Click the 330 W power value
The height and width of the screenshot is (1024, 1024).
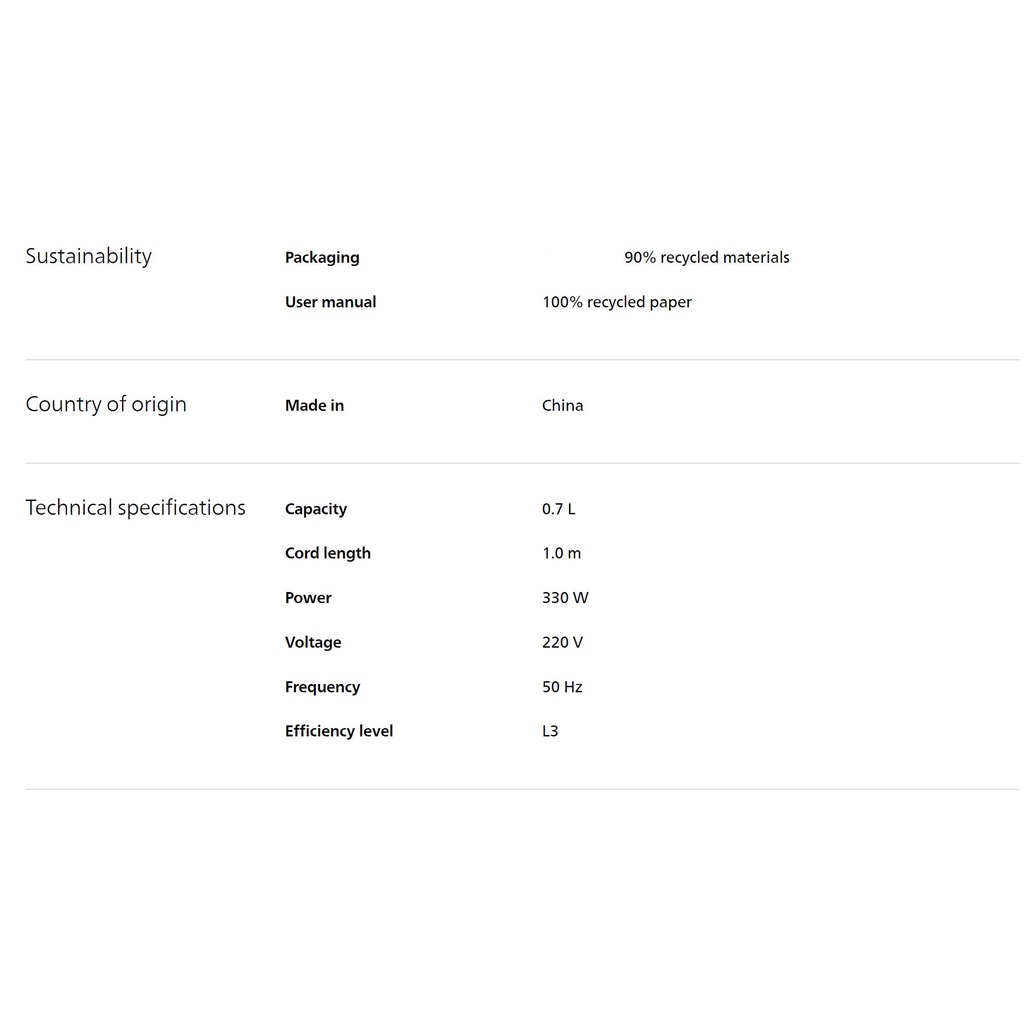click(x=565, y=598)
